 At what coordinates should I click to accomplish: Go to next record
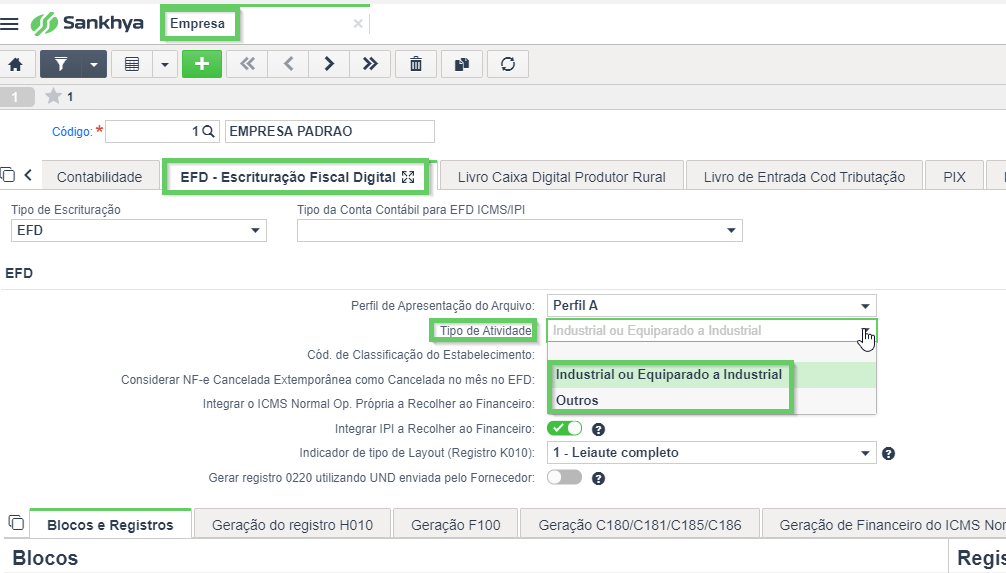click(329, 64)
